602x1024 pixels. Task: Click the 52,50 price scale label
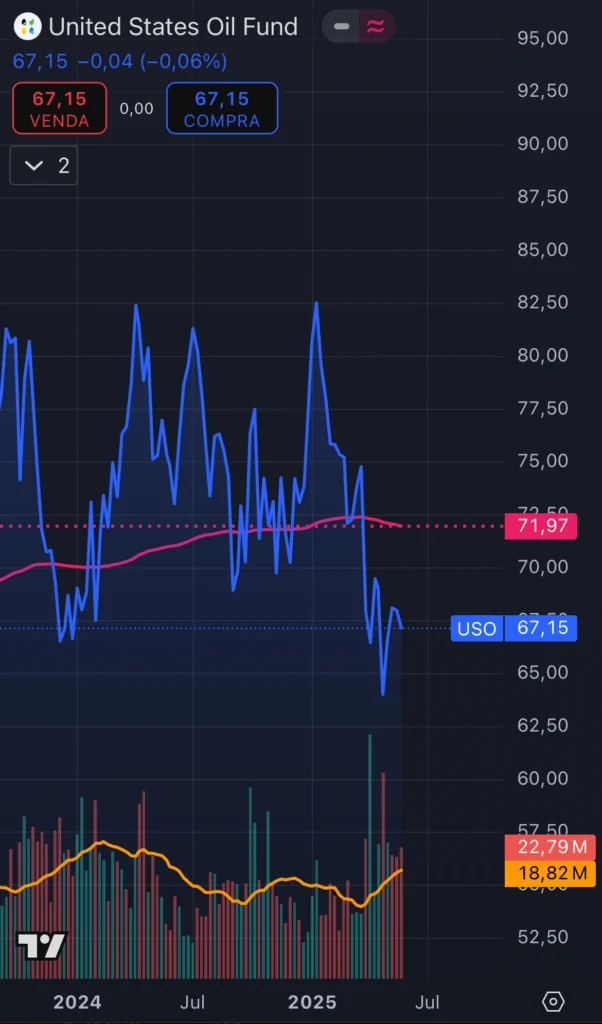click(x=543, y=937)
